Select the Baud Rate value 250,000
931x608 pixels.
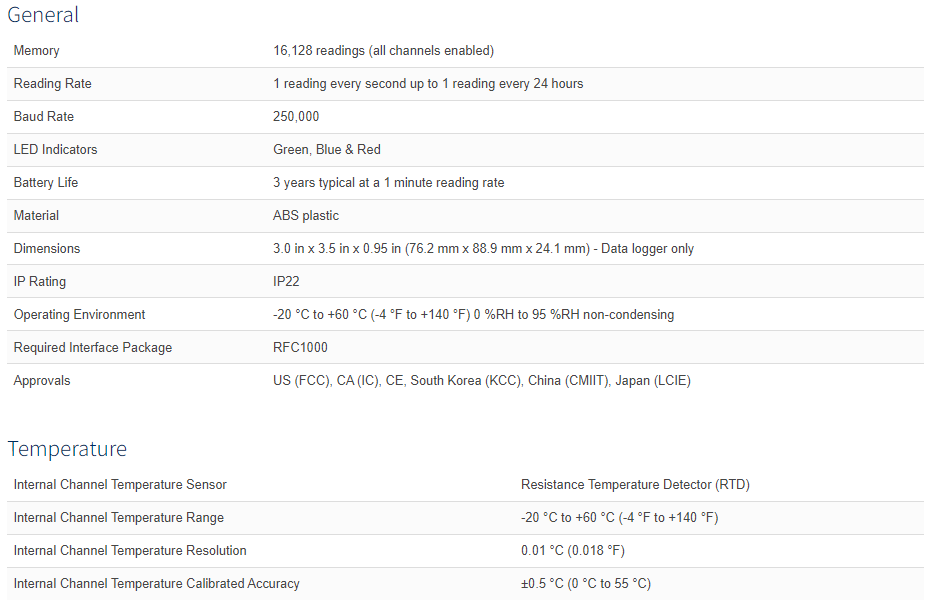pyautogui.click(x=296, y=117)
